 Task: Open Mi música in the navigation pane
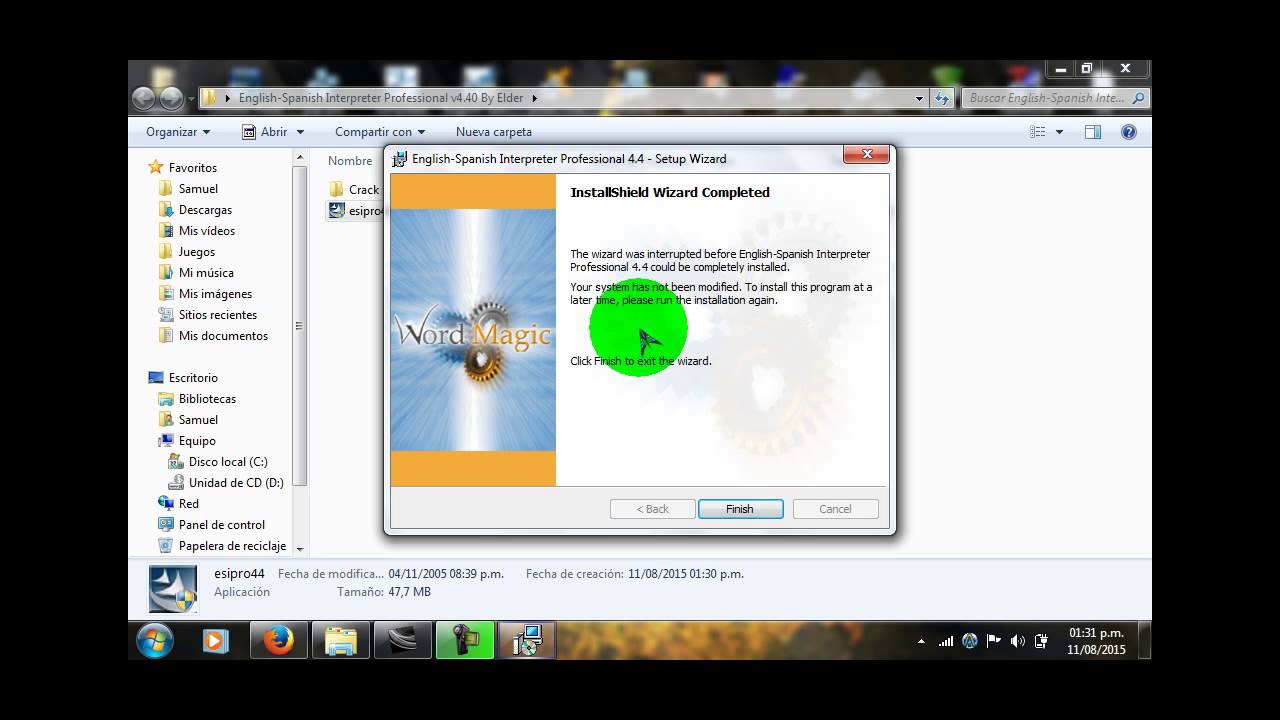click(206, 273)
